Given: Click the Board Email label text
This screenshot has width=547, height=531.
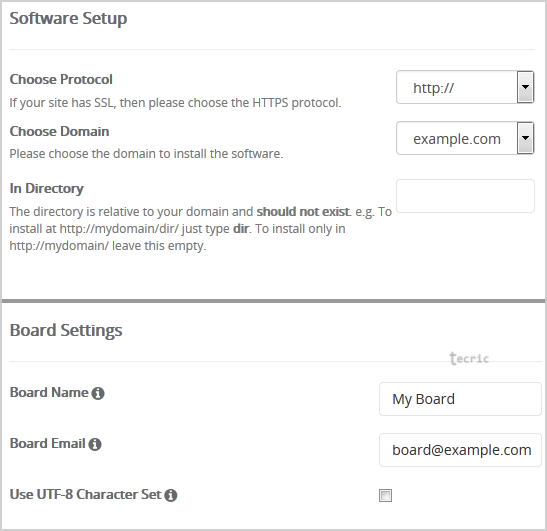Looking at the screenshot, I should coord(48,443).
